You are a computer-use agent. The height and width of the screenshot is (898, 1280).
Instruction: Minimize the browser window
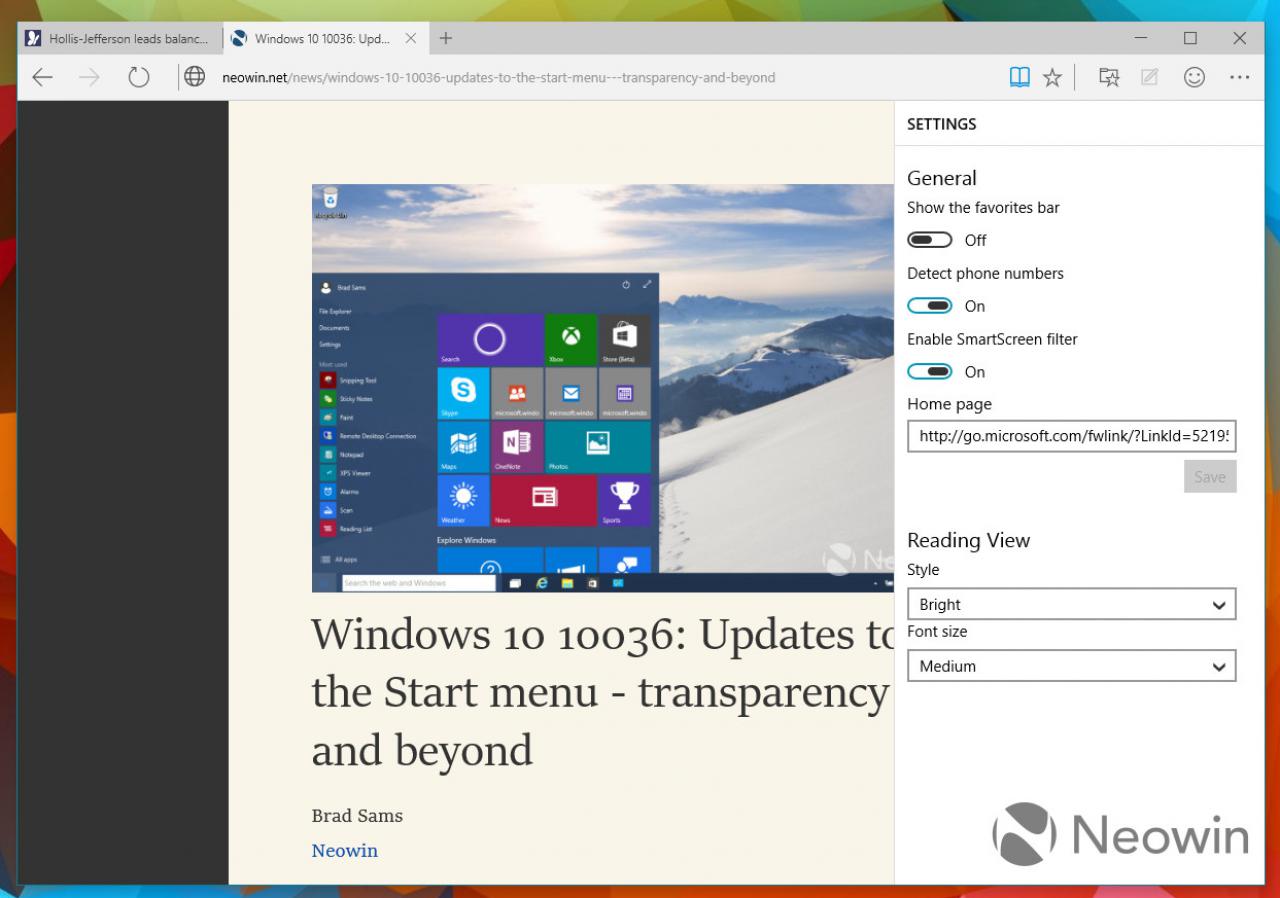coord(1141,38)
